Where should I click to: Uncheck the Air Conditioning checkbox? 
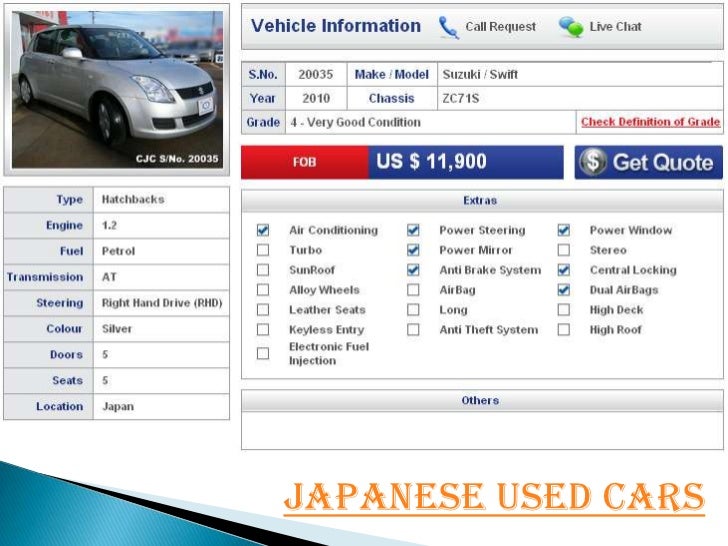(x=263, y=230)
